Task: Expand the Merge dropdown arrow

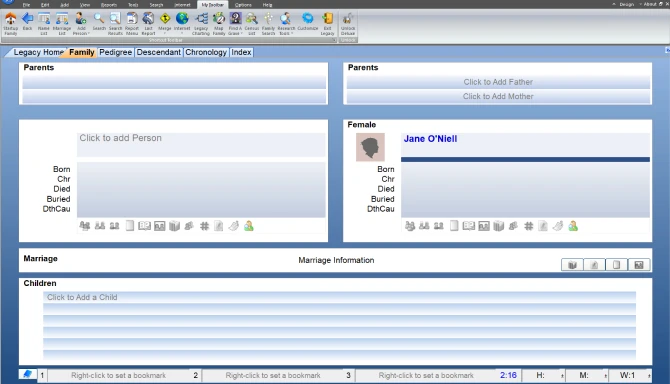Action: pyautogui.click(x=165, y=34)
